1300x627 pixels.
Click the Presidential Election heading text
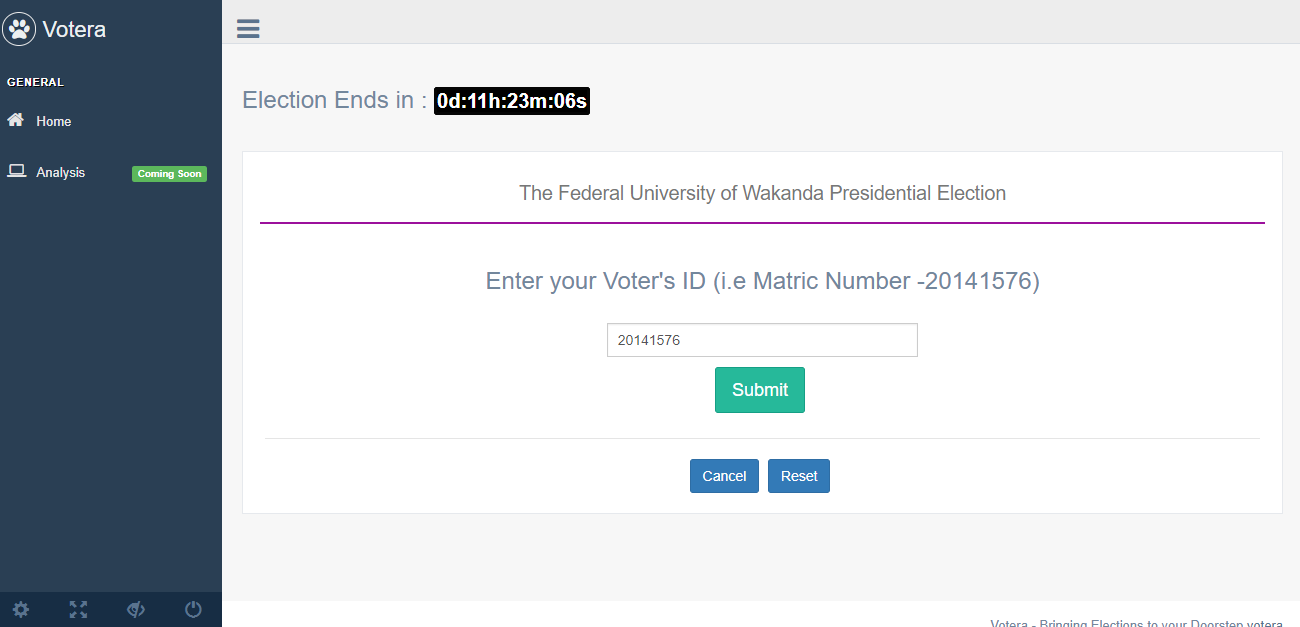point(762,193)
